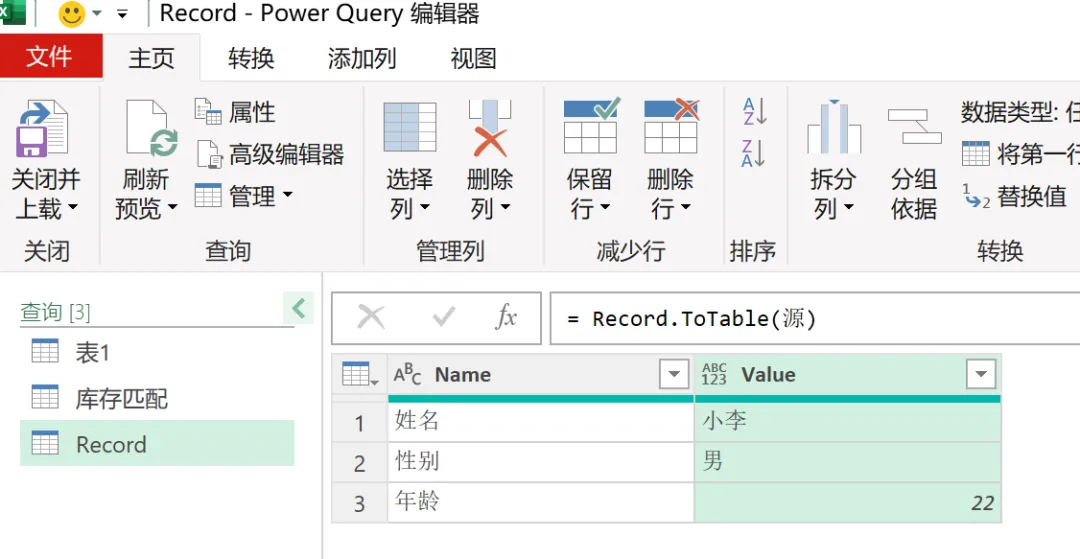1080x559 pixels.
Task: Confirm the formula with the checkmark button
Action: (x=444, y=317)
